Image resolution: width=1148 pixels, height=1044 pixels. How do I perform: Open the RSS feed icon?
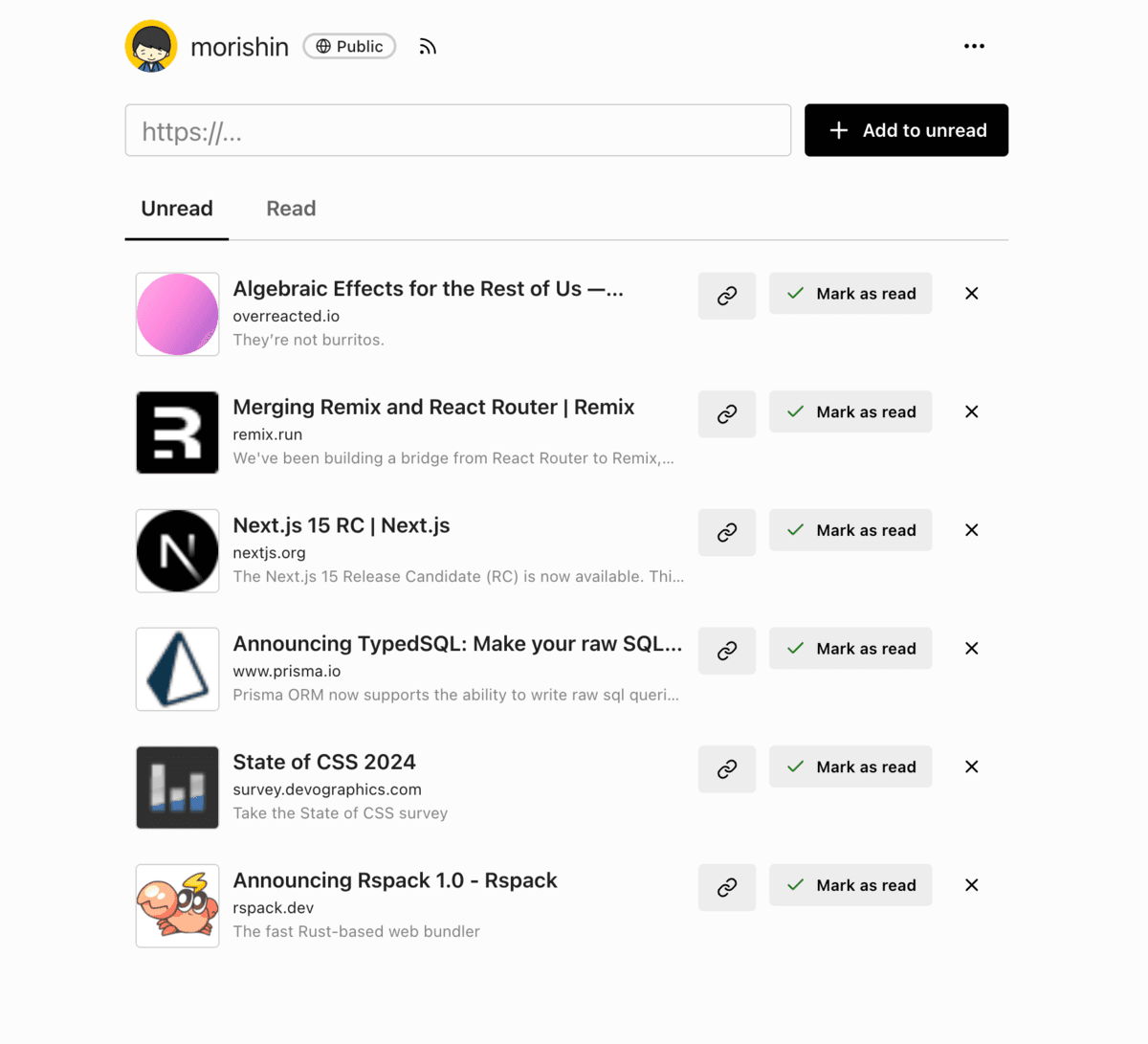click(428, 46)
